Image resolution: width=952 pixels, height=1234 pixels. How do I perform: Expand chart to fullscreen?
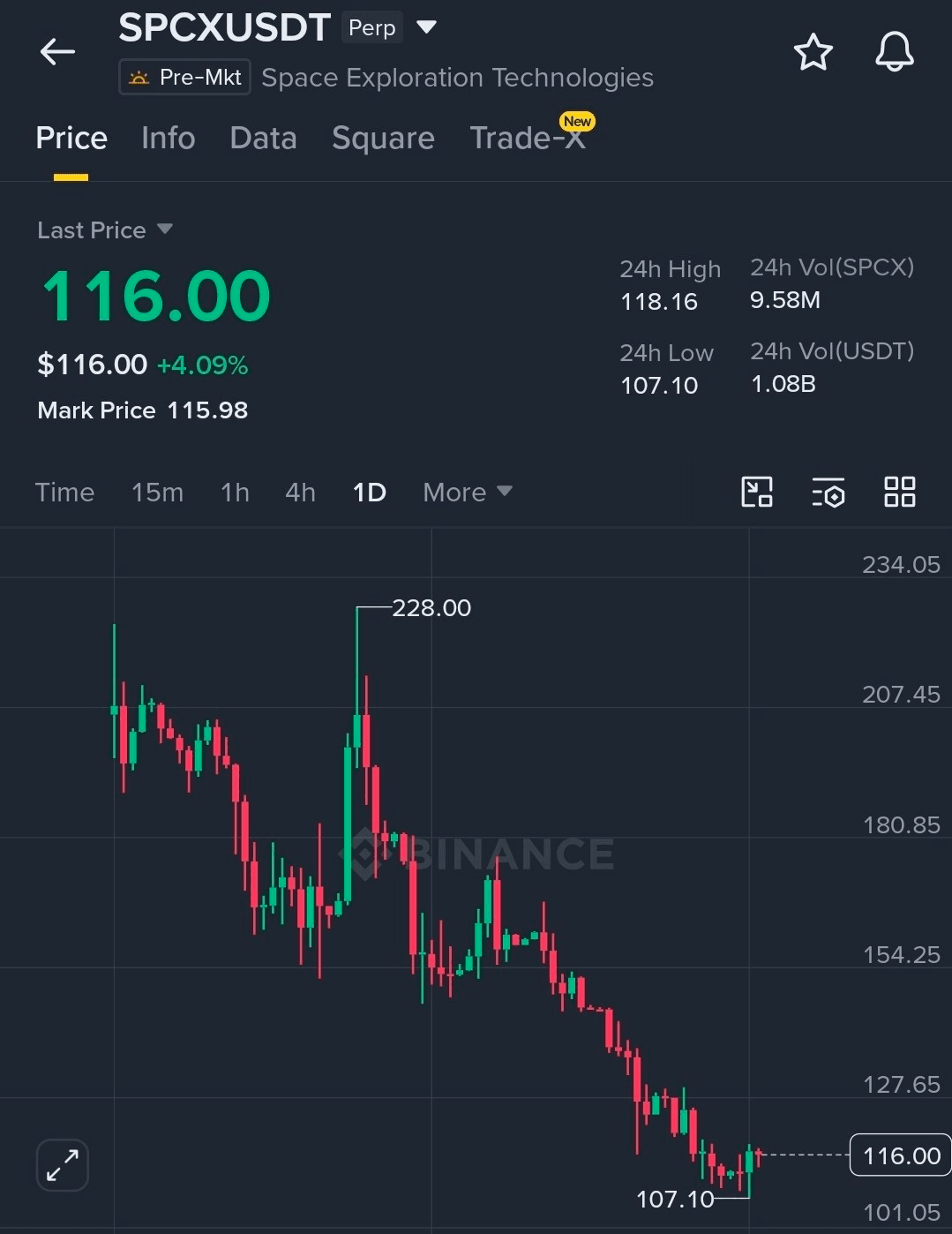pos(63,1164)
